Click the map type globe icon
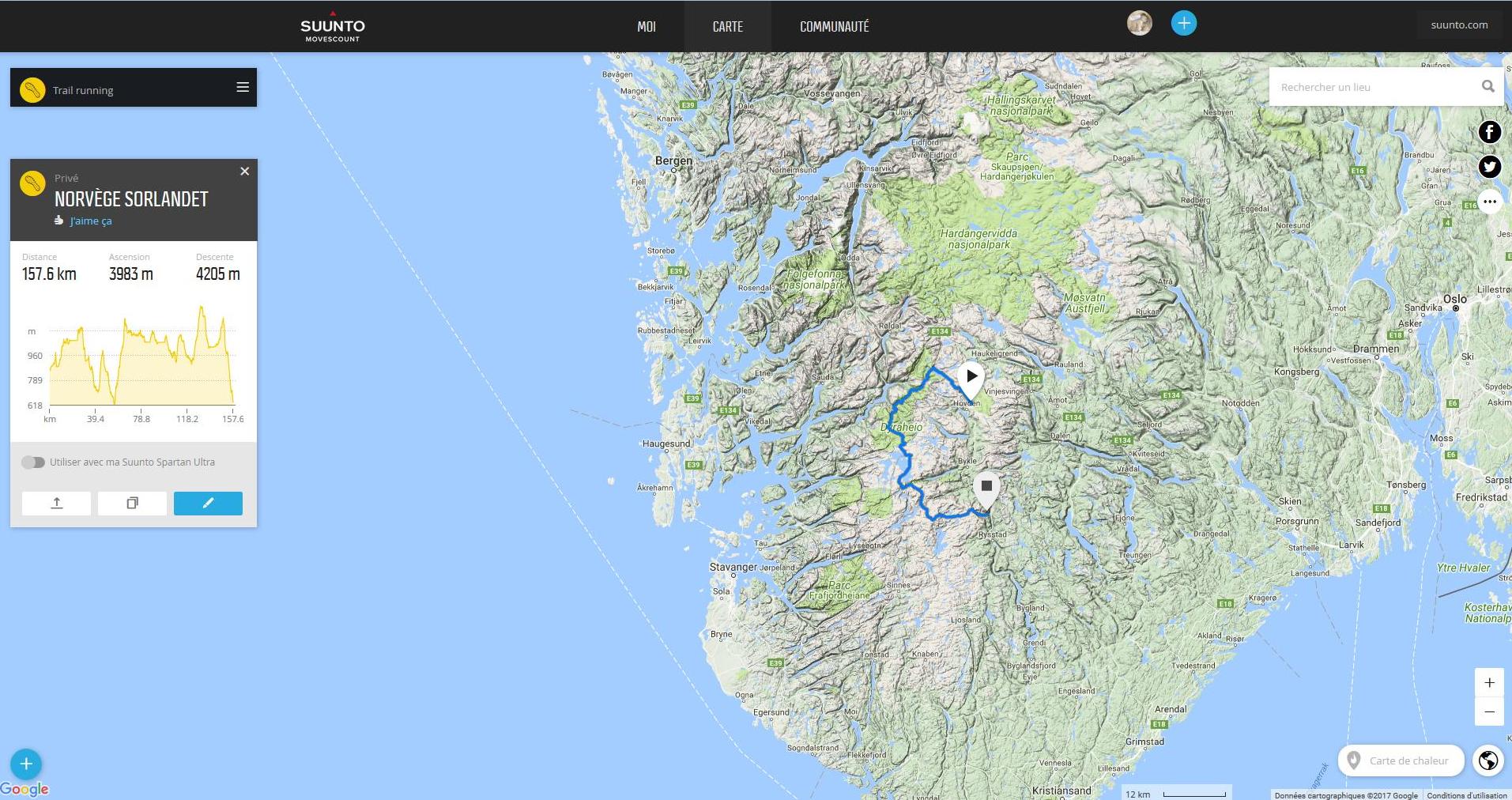This screenshot has height=800, width=1512. [1487, 760]
